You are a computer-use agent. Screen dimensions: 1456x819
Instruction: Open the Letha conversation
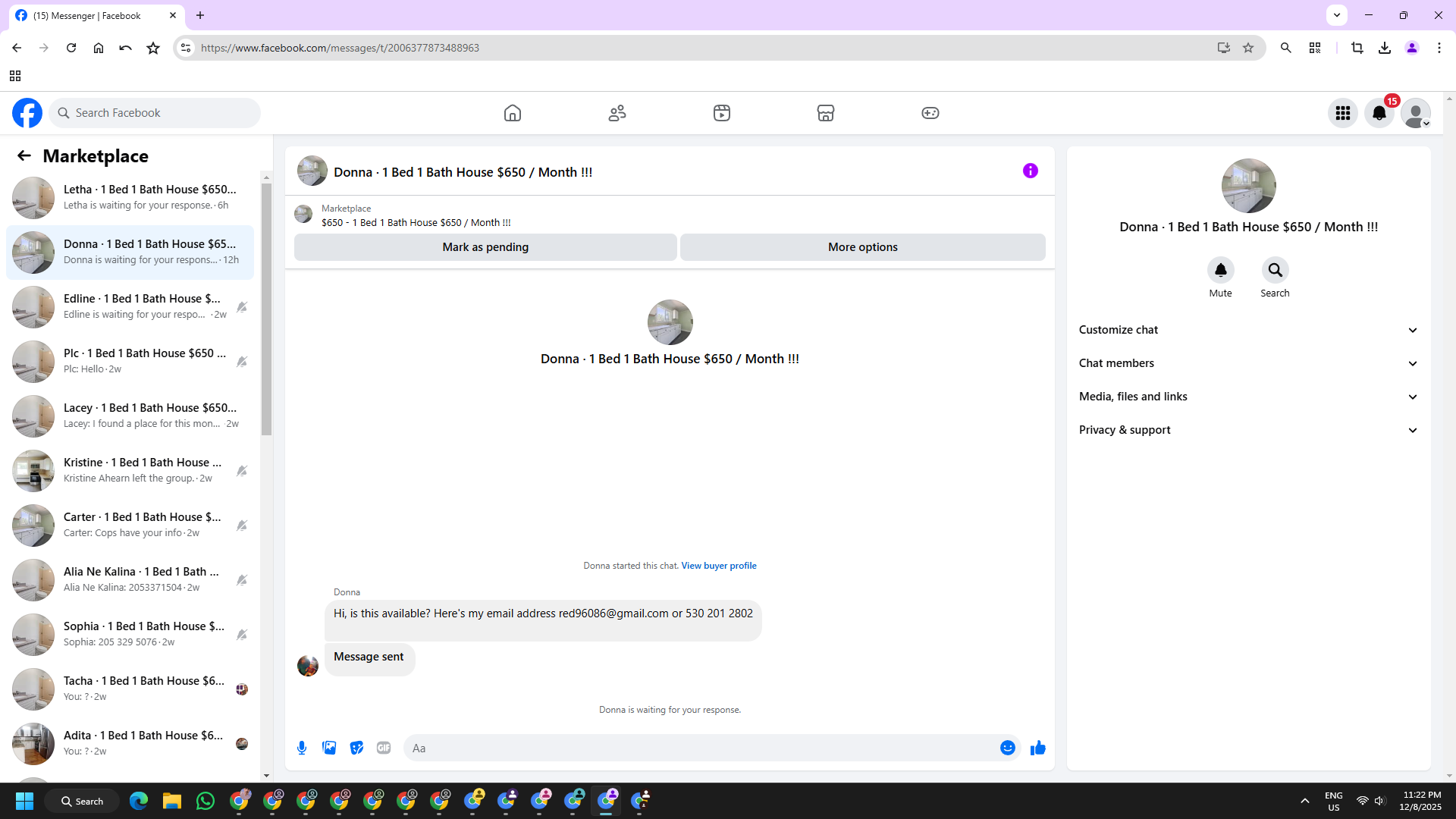(x=130, y=197)
